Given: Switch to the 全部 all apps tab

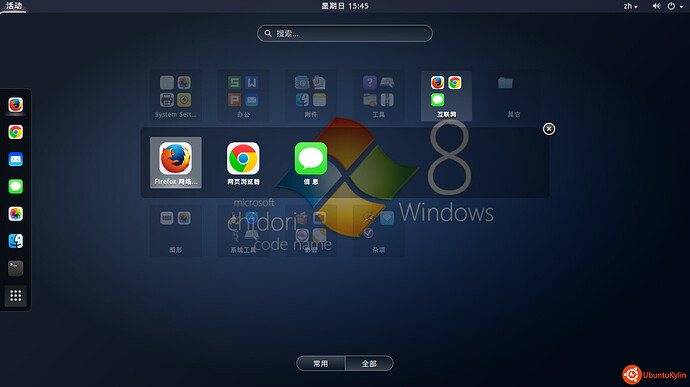Looking at the screenshot, I should tap(369, 363).
